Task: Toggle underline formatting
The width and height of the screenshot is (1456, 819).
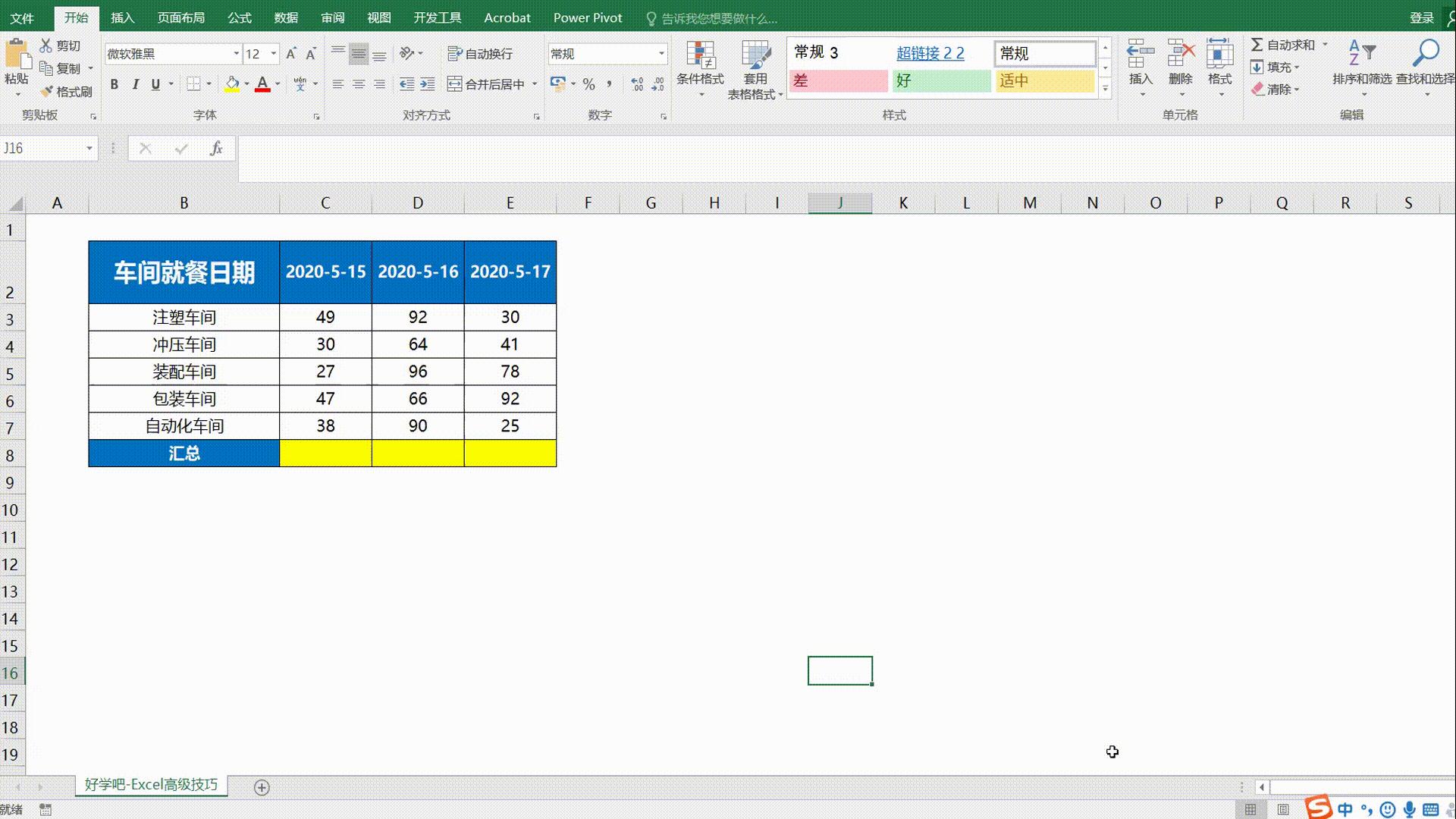Action: (x=155, y=84)
